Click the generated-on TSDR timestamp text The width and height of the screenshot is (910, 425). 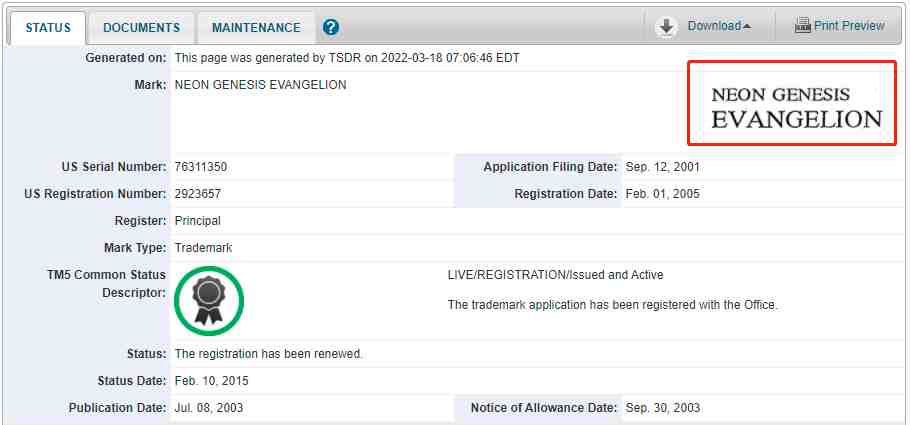pyautogui.click(x=347, y=58)
